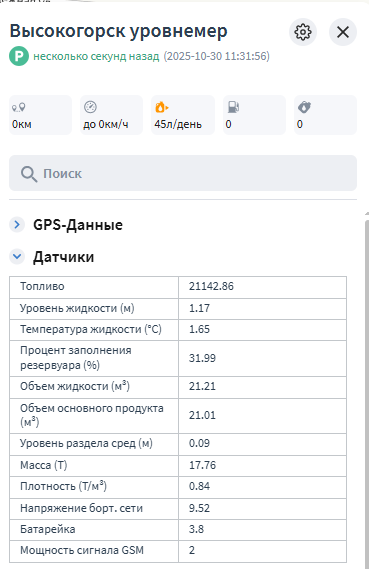Select Процент заполнения резервуара (%) label
369x569 pixels.
(x=75, y=358)
